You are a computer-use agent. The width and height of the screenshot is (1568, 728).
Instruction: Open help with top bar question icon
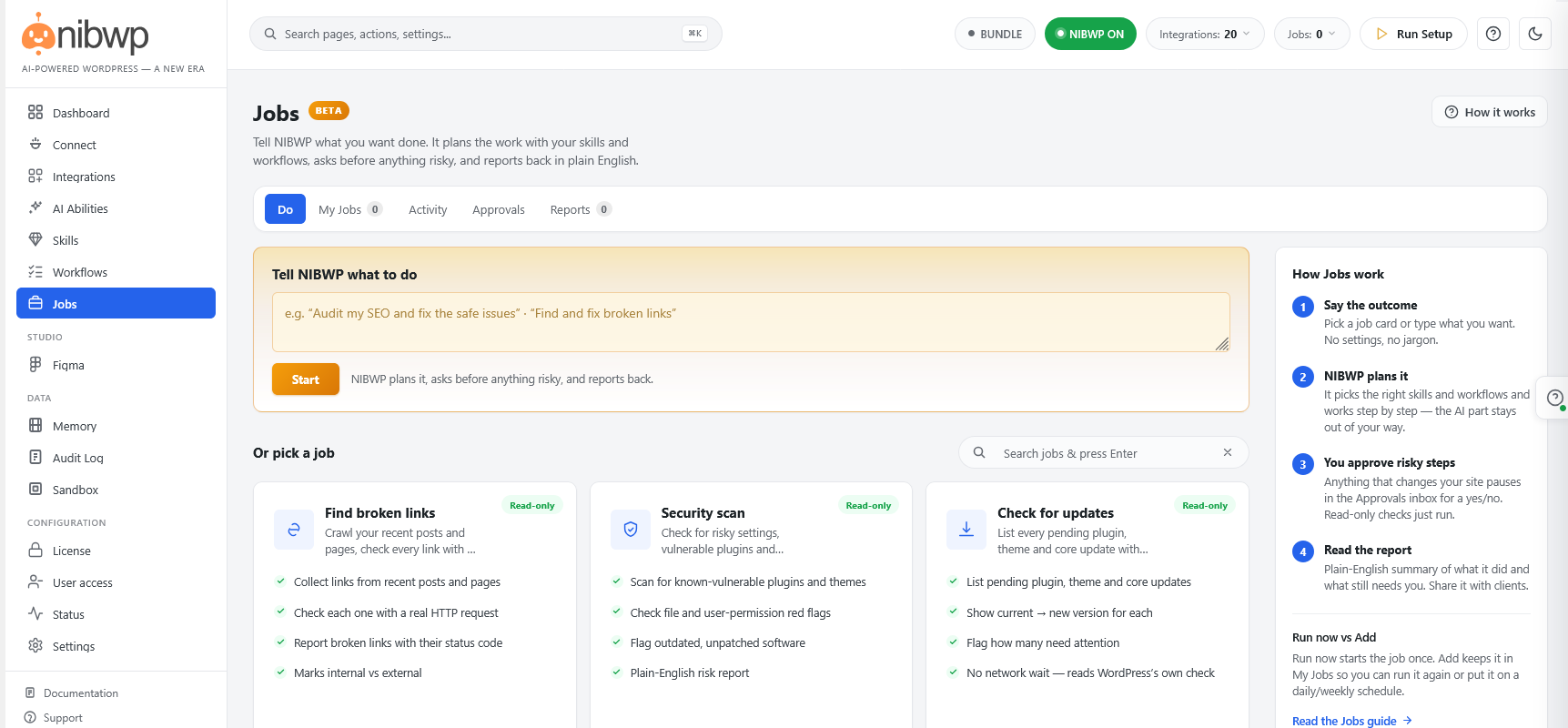tap(1493, 34)
